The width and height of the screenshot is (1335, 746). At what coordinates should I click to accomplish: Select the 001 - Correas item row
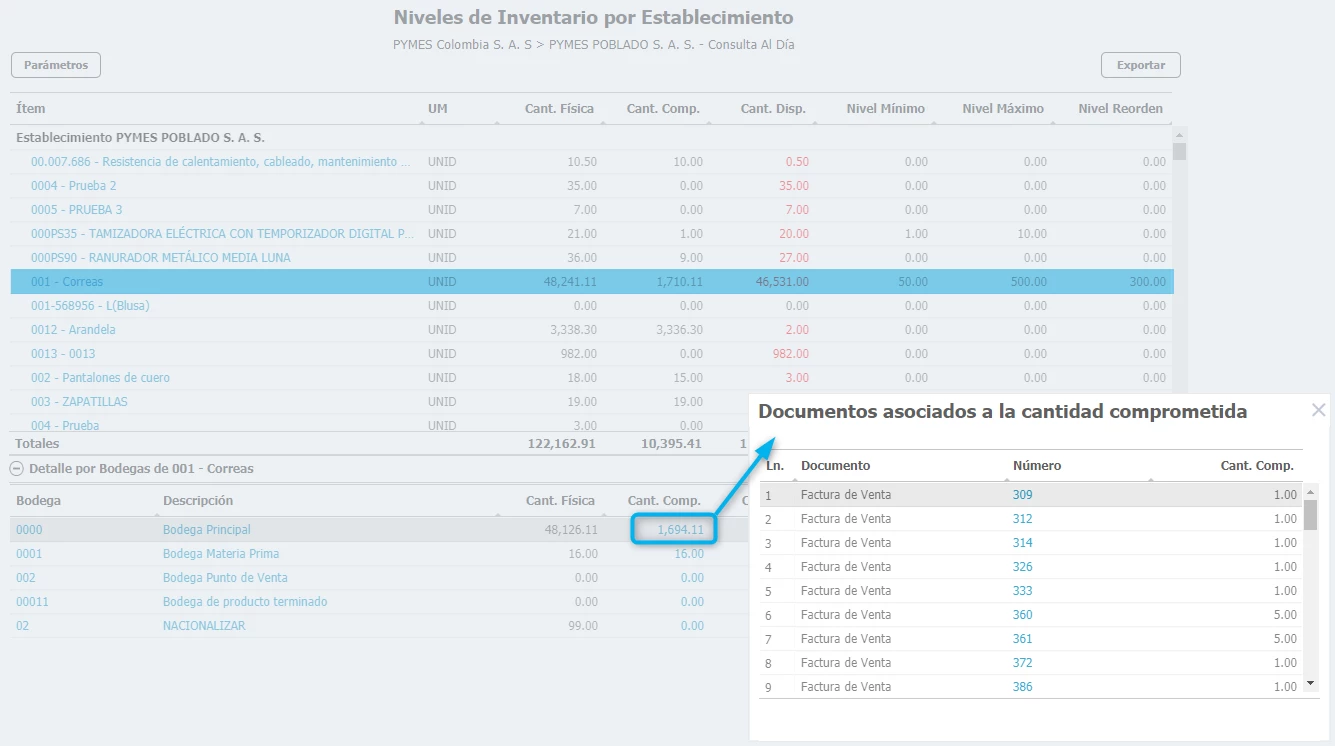(67, 282)
